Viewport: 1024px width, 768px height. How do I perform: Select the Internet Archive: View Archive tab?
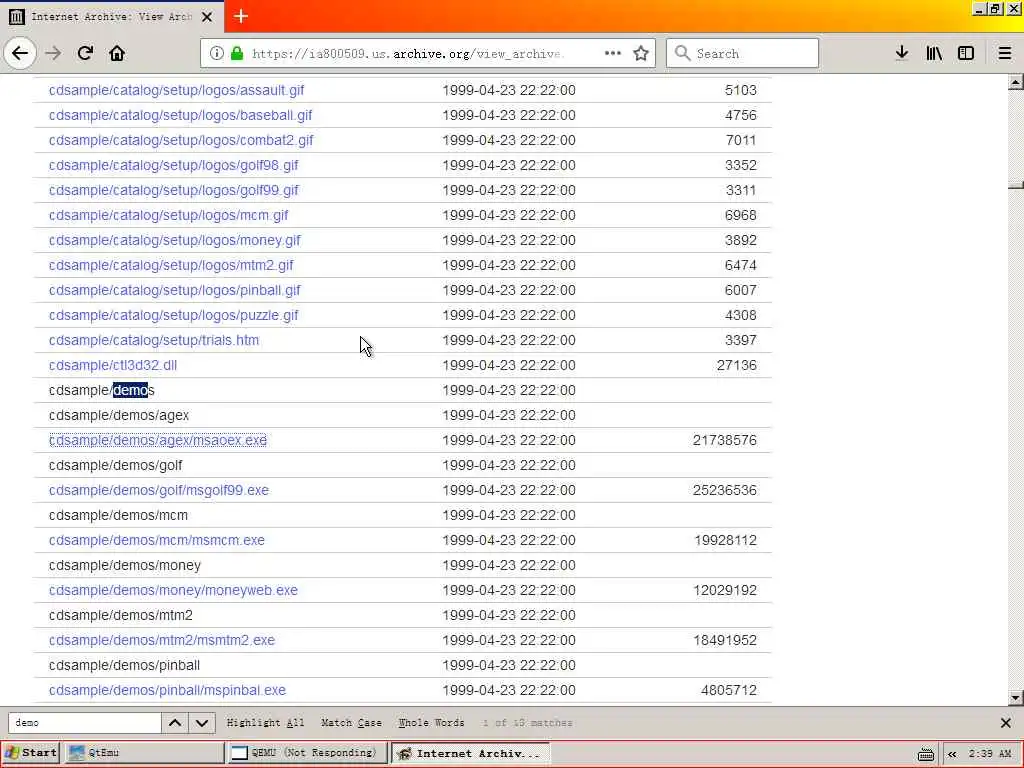coord(112,16)
